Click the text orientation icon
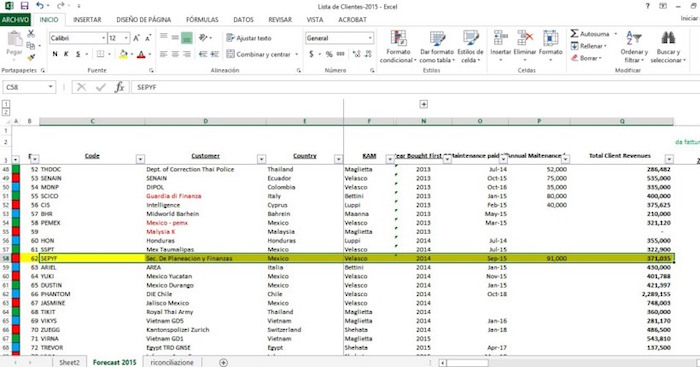The height and width of the screenshot is (367, 700). (x=204, y=38)
